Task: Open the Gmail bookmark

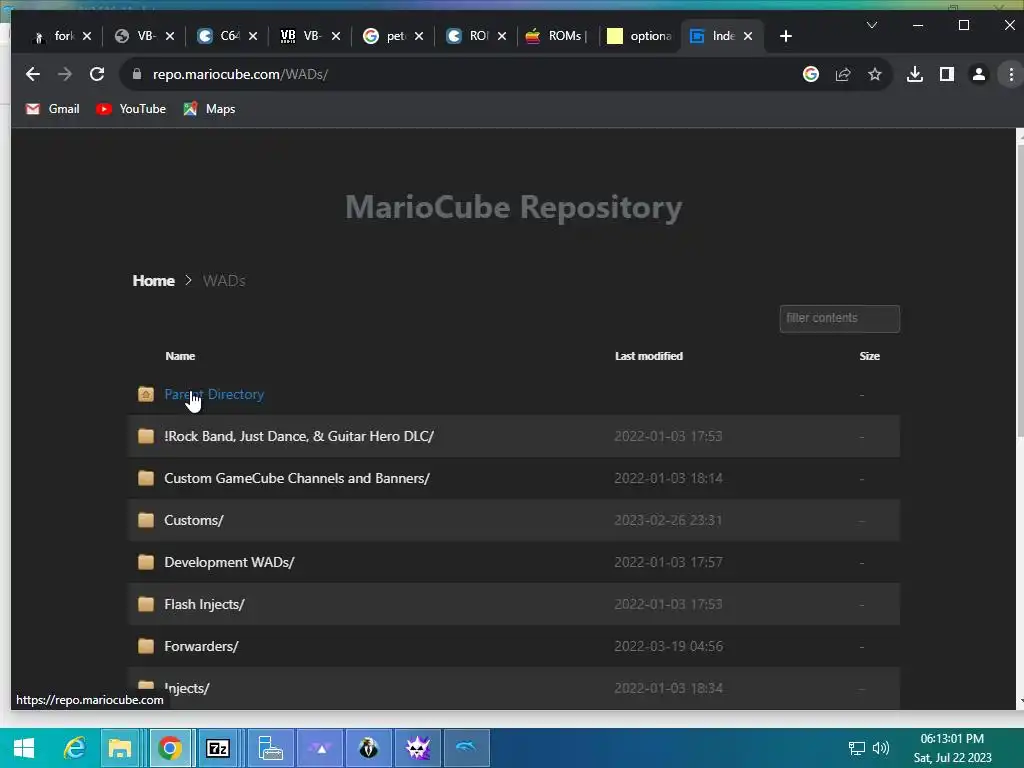Action: [x=52, y=109]
